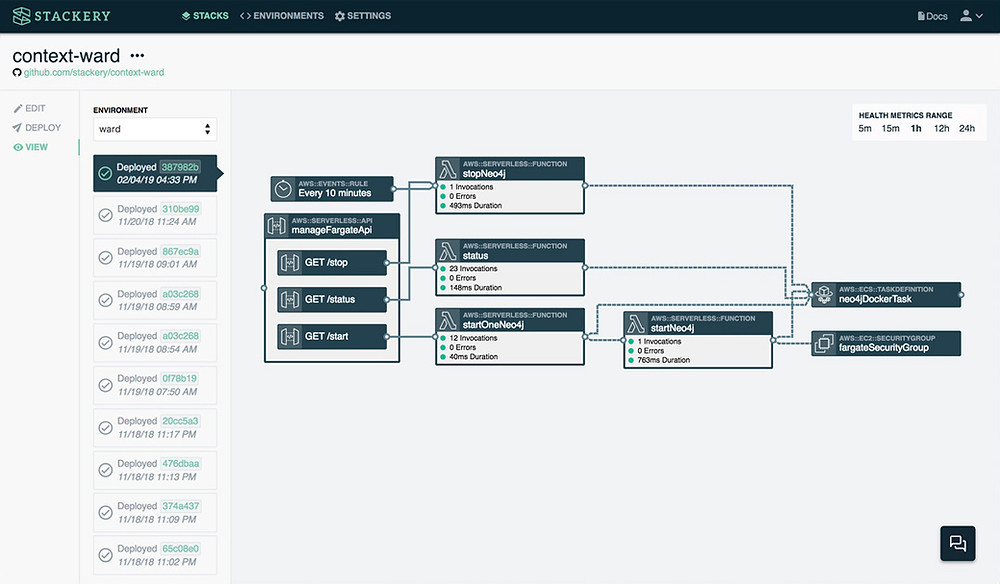Set health metrics range to 24h

tap(967, 128)
